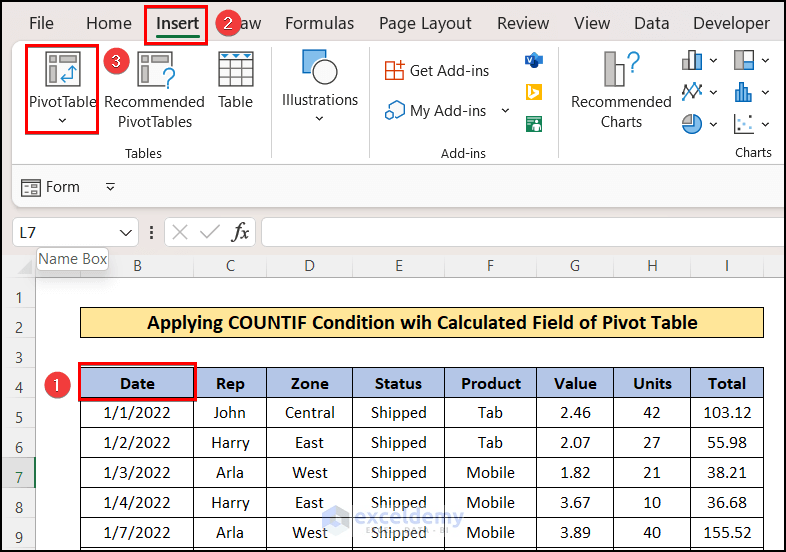The image size is (786, 552).
Task: Select column D header
Action: (309, 266)
